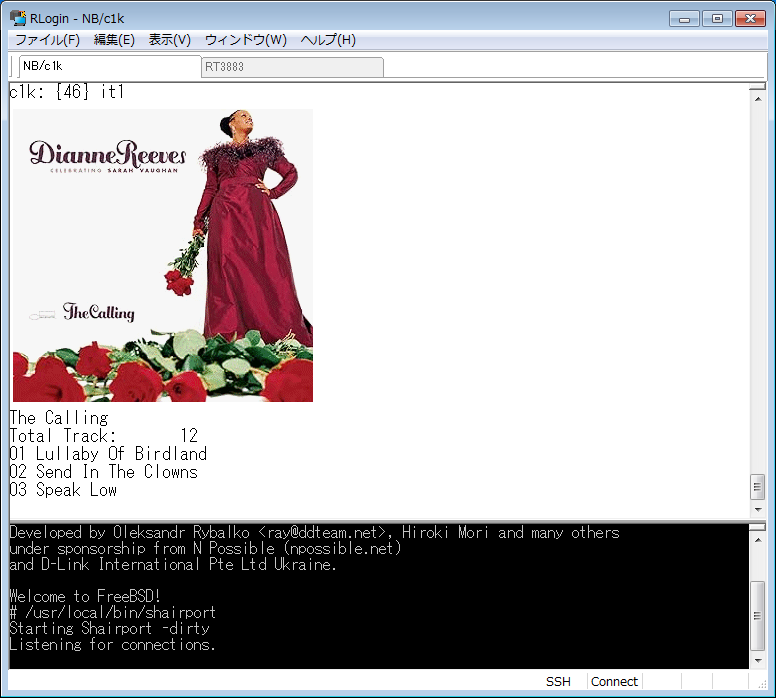
Task: Click the Dianne Reeves album cover image
Action: (163, 255)
